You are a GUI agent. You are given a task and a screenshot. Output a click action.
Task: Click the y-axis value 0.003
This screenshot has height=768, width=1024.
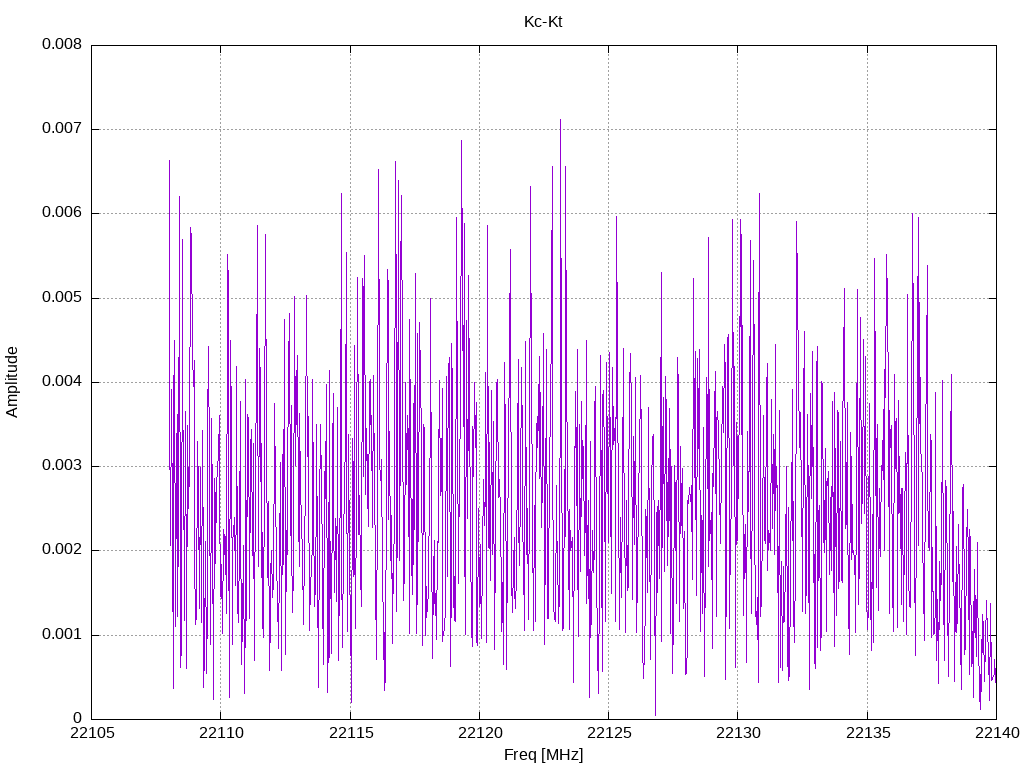pyautogui.click(x=62, y=466)
